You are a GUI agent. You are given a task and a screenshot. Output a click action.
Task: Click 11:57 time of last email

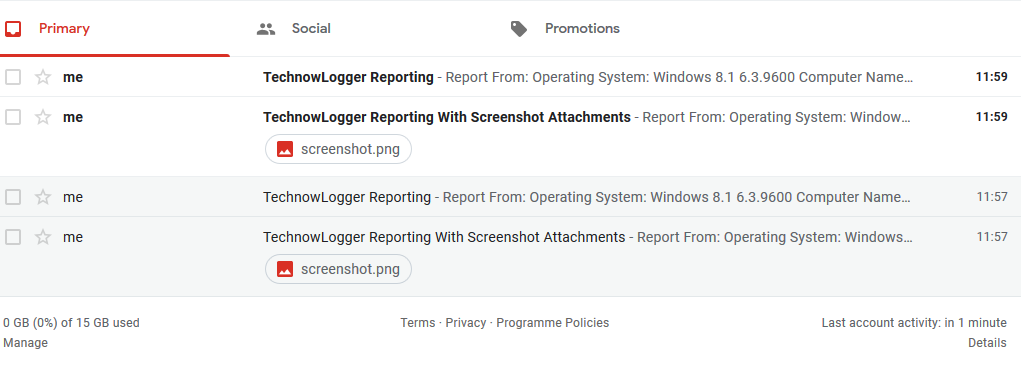[992, 237]
